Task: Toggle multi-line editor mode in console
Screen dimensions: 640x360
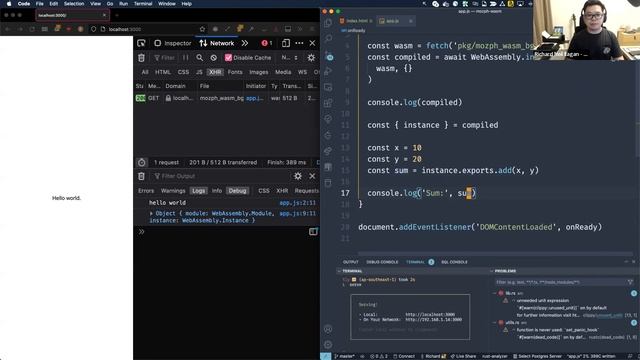Action: (313, 232)
